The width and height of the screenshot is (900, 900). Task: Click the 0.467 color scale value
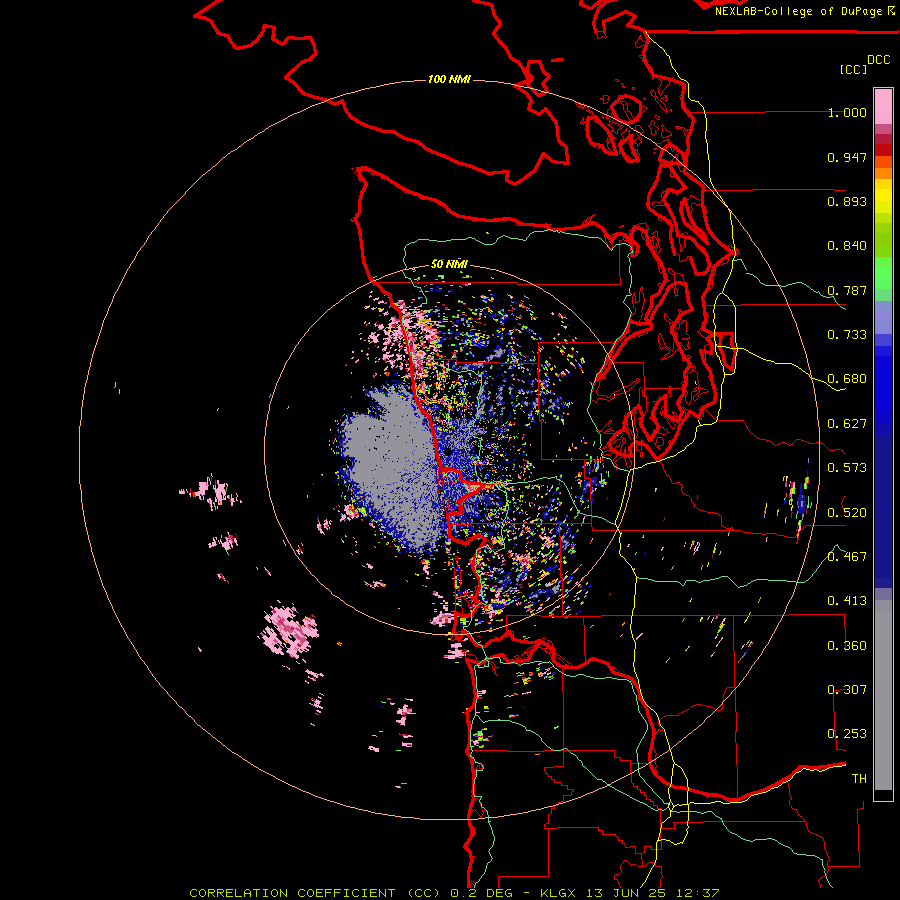847,557
